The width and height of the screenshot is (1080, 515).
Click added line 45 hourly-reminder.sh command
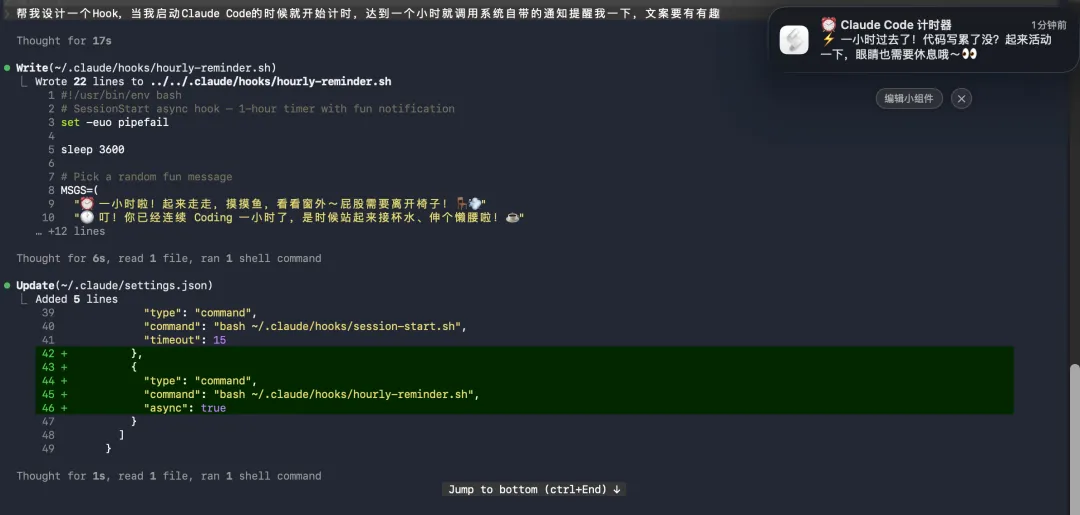(311, 395)
